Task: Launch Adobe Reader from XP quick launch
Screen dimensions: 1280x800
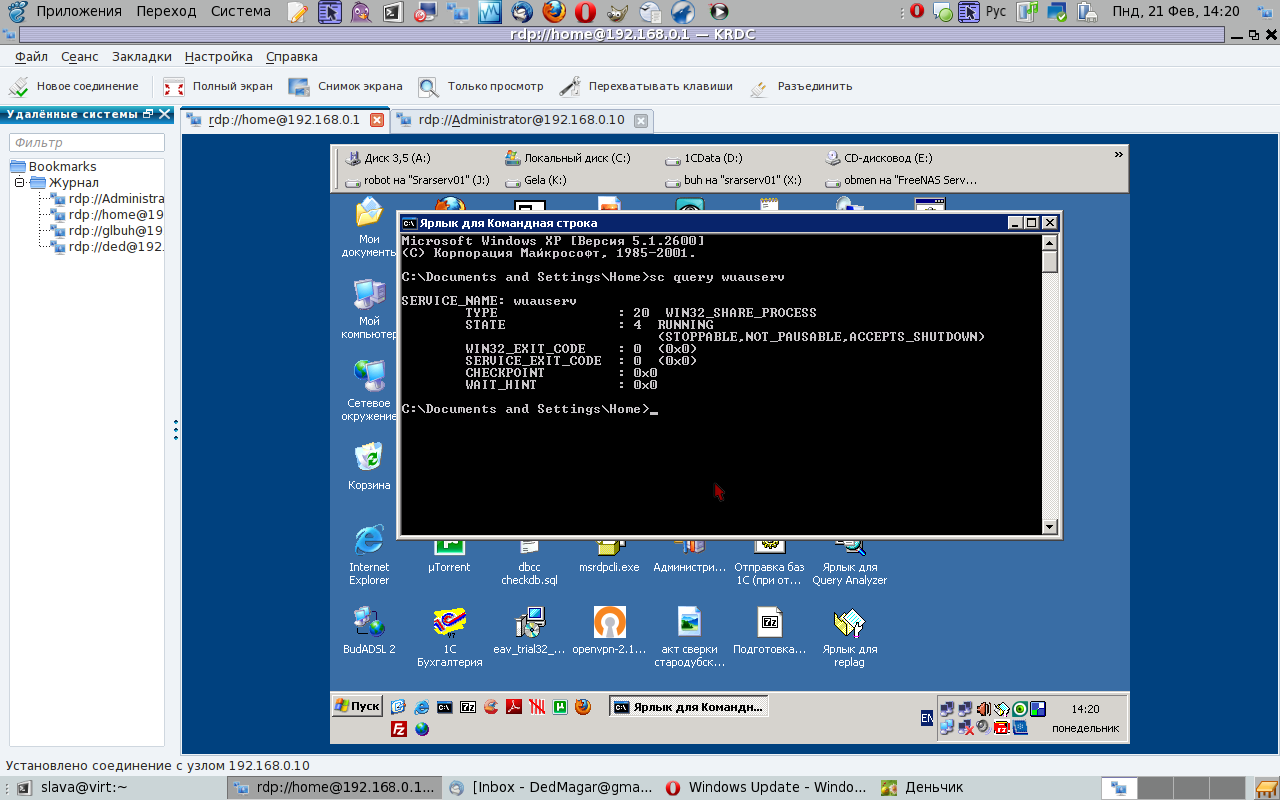Action: point(514,707)
